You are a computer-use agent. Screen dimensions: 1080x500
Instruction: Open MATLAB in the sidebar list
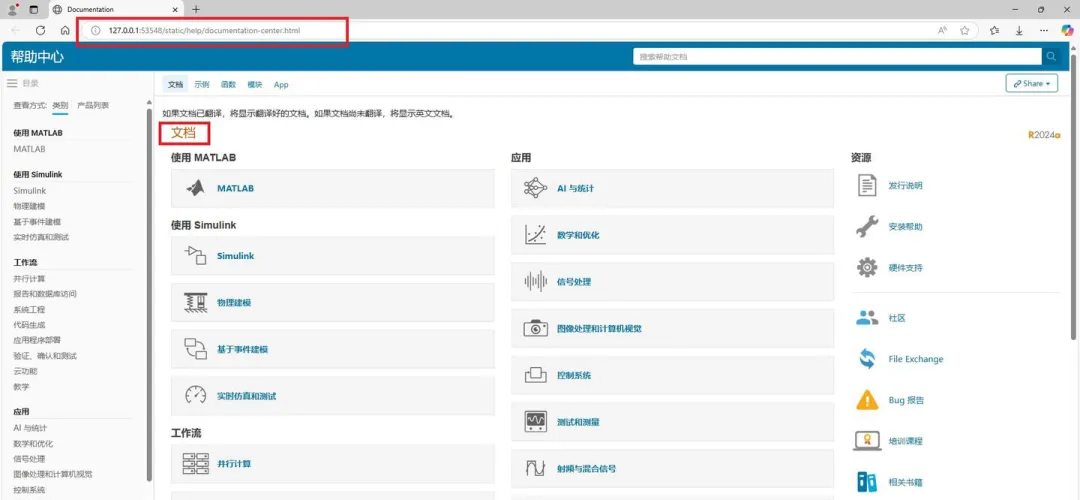(x=29, y=149)
